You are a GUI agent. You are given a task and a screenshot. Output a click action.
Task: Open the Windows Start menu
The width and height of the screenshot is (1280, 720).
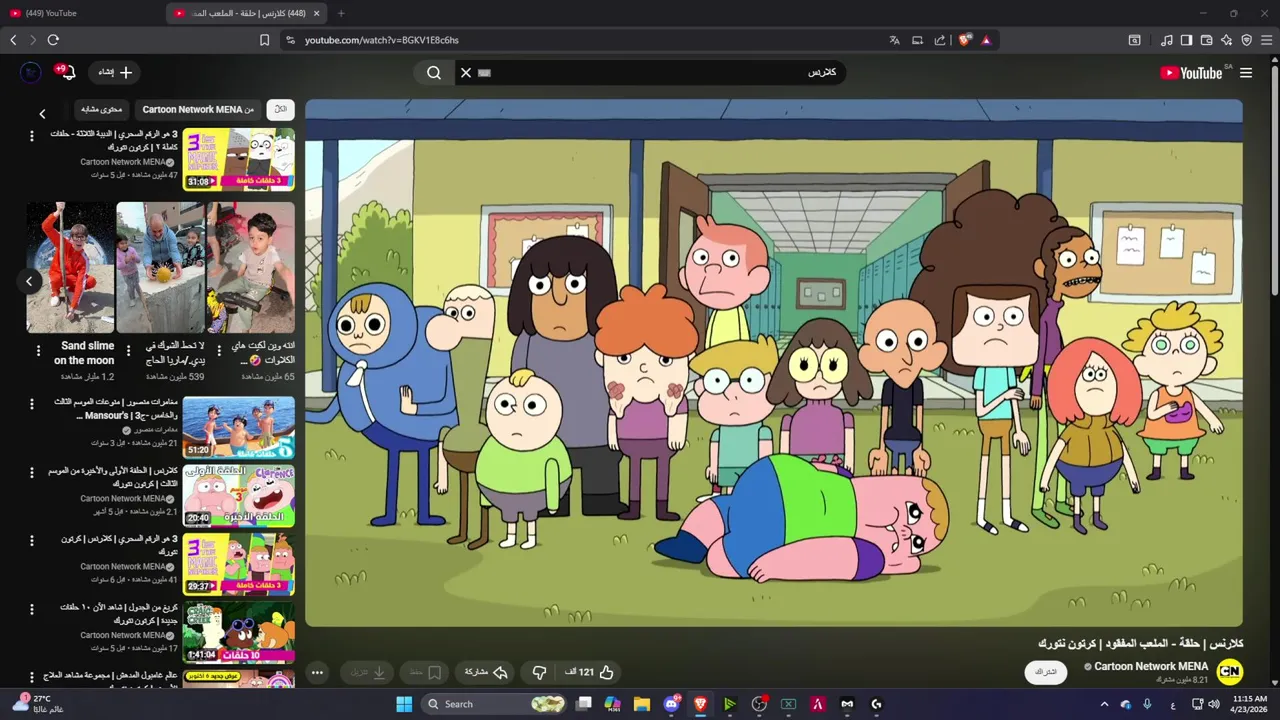[404, 704]
